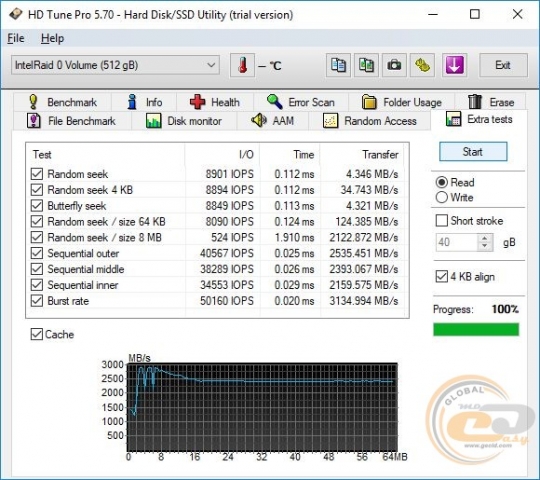Uncheck the Butterfly seek test

[x=37, y=206]
